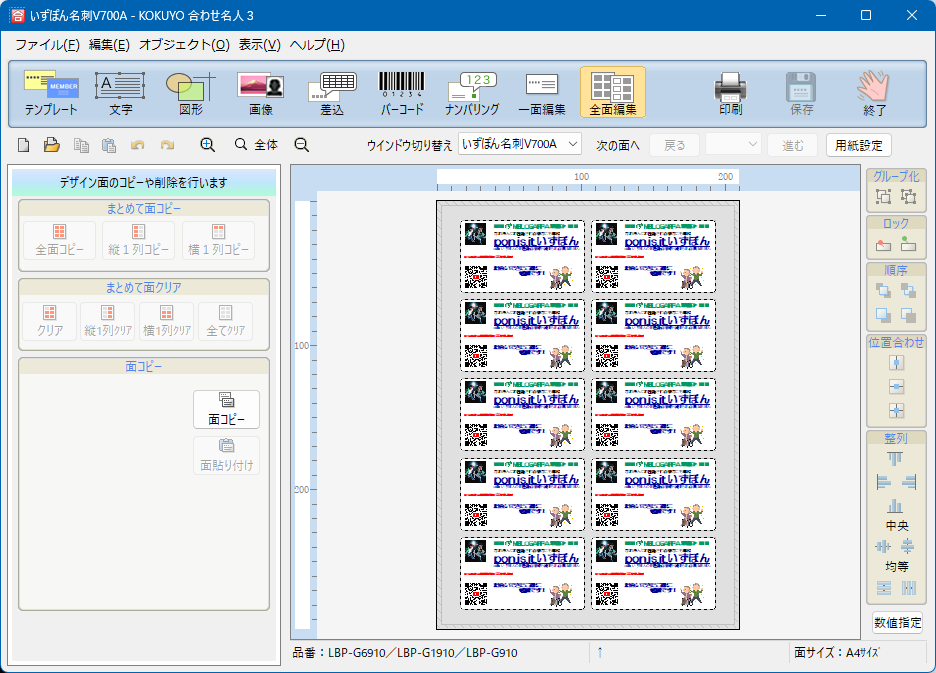Image resolution: width=936 pixels, height=673 pixels.
Task: Click the 全てクリア button
Action: point(226,321)
